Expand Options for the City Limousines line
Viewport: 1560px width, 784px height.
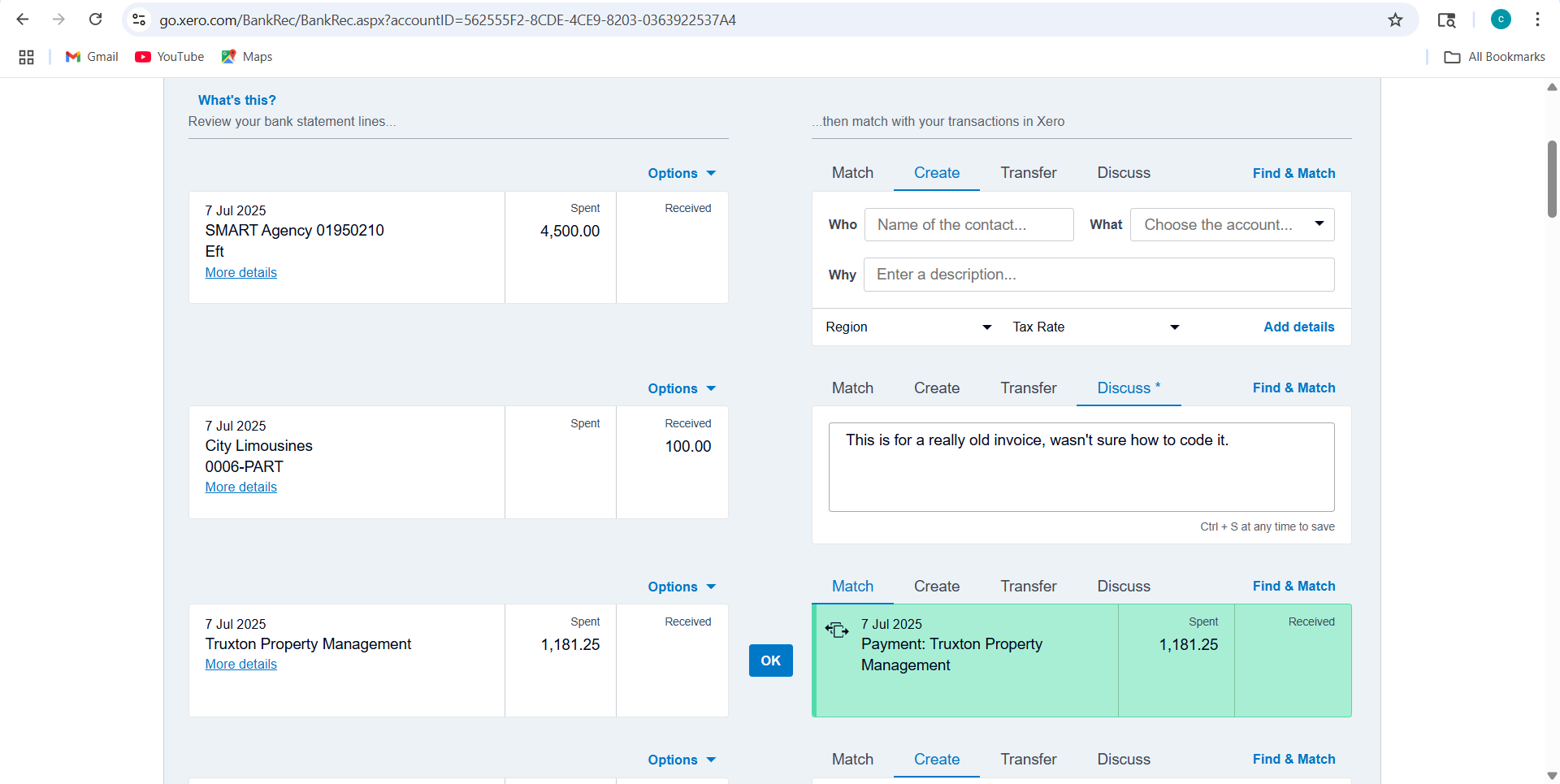coord(682,388)
